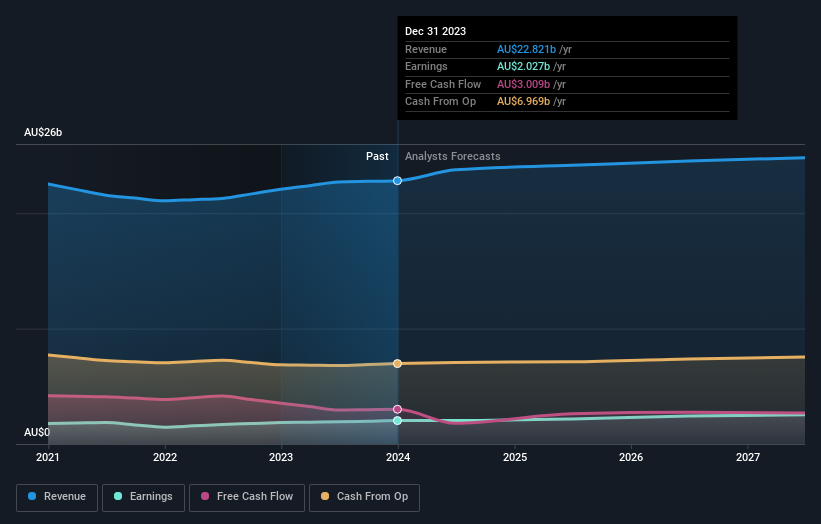
Task: Click the blue Revenue data point at 2024
Action: 397,181
